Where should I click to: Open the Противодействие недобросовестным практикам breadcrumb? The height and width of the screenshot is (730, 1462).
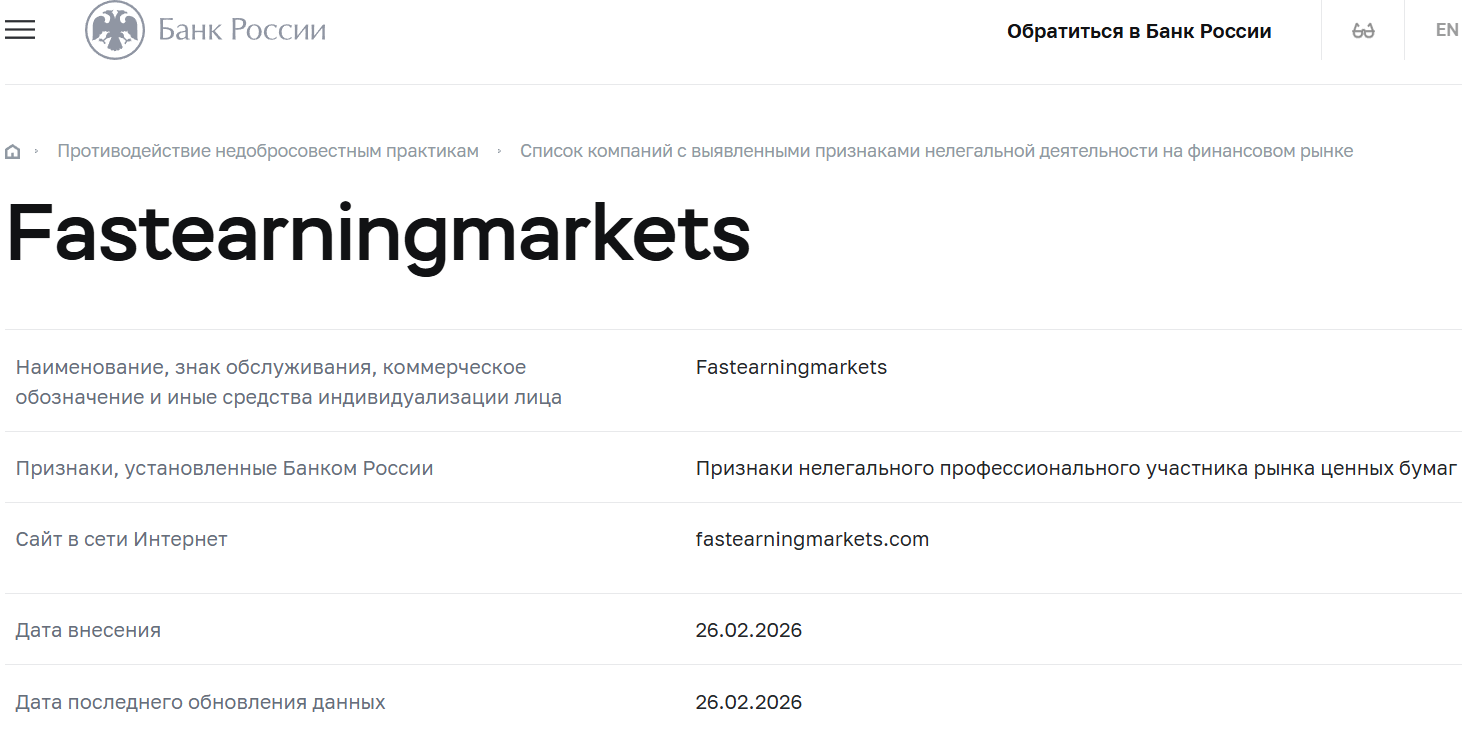[x=268, y=150]
